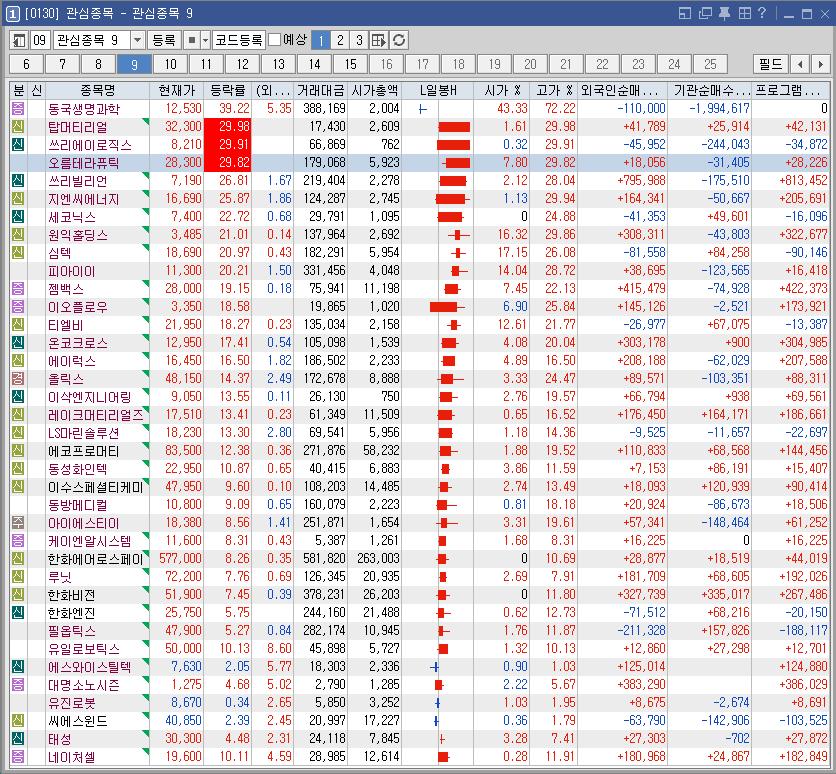Click 탑머티리얼 change rate 29.98 cell

228,127
